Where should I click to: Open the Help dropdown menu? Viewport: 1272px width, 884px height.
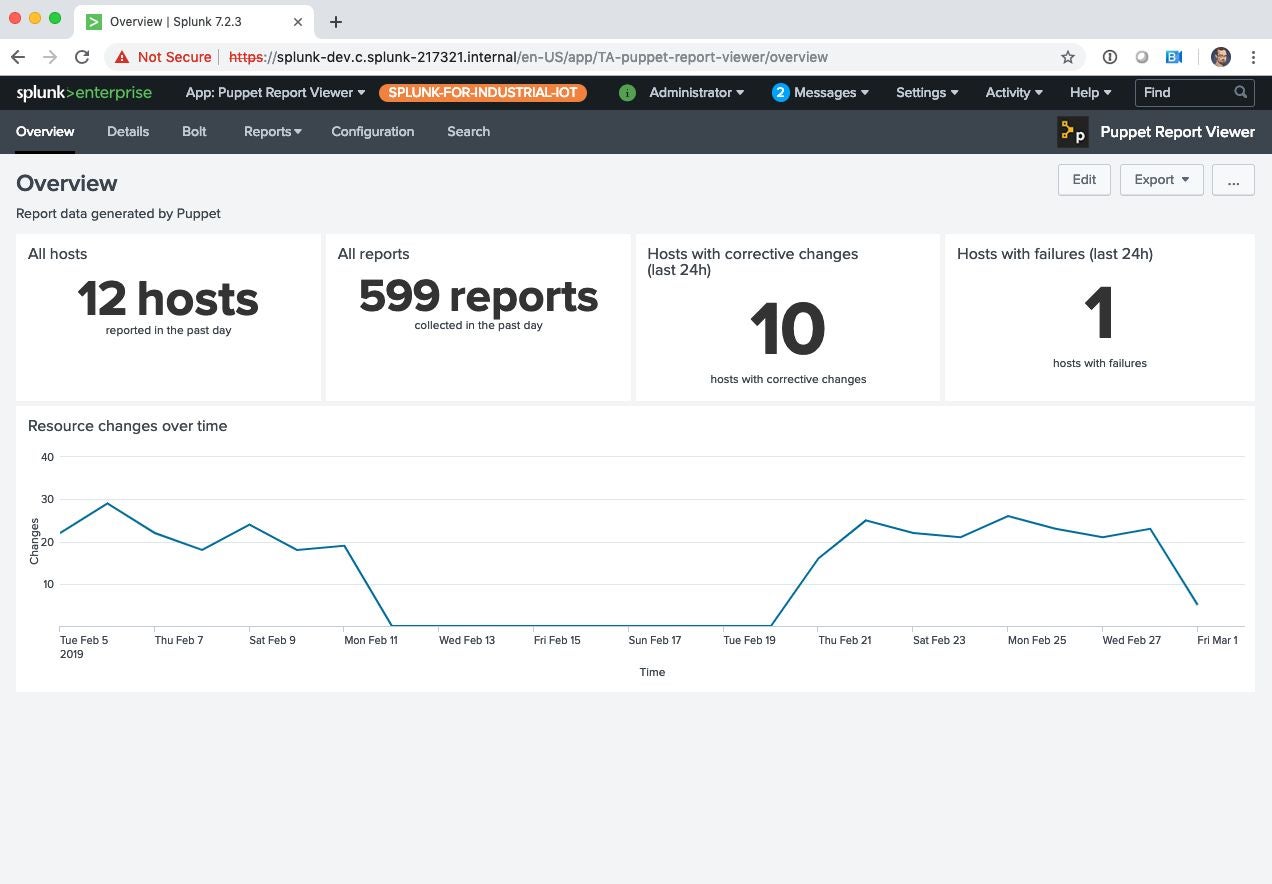[1091, 92]
